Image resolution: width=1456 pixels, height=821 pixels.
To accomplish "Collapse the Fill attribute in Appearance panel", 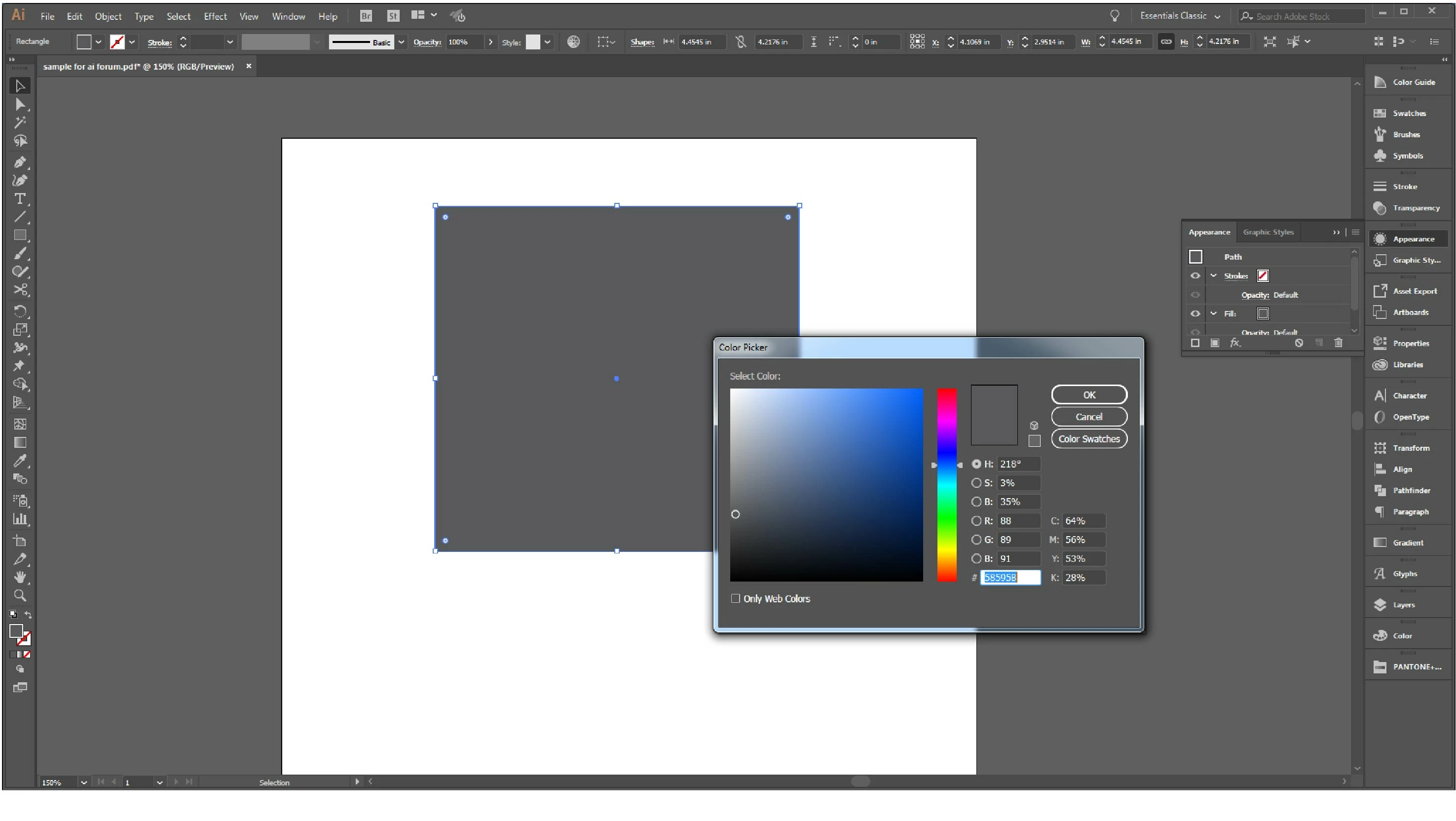I will (1214, 313).
